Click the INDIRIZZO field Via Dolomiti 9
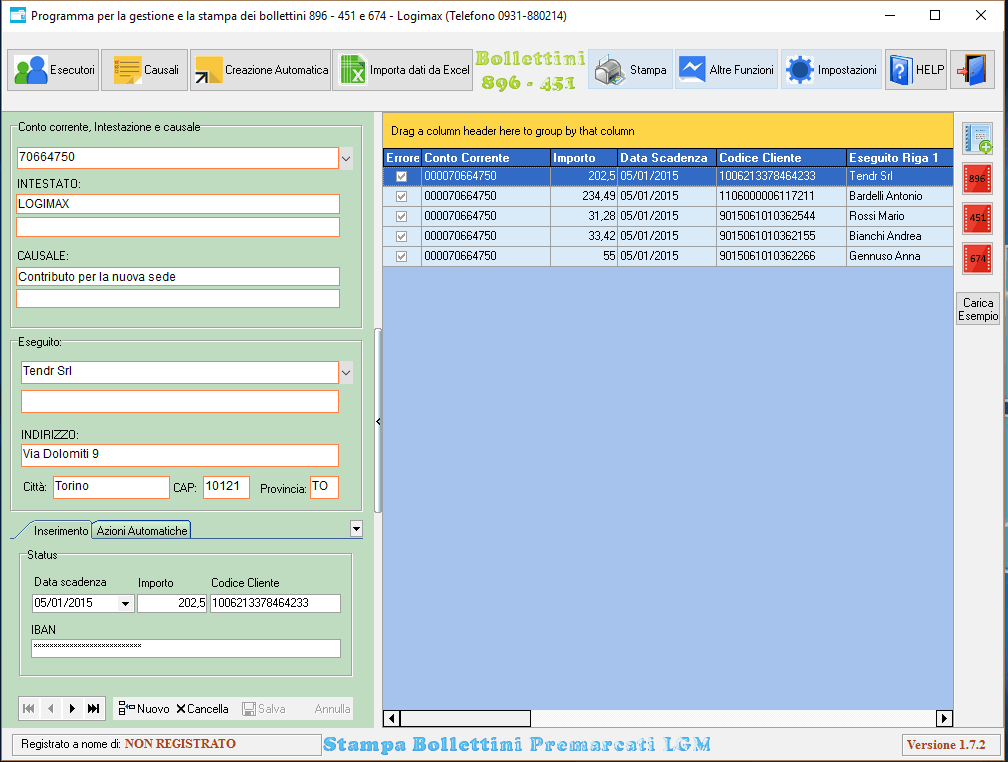The image size is (1008, 762). coord(180,455)
